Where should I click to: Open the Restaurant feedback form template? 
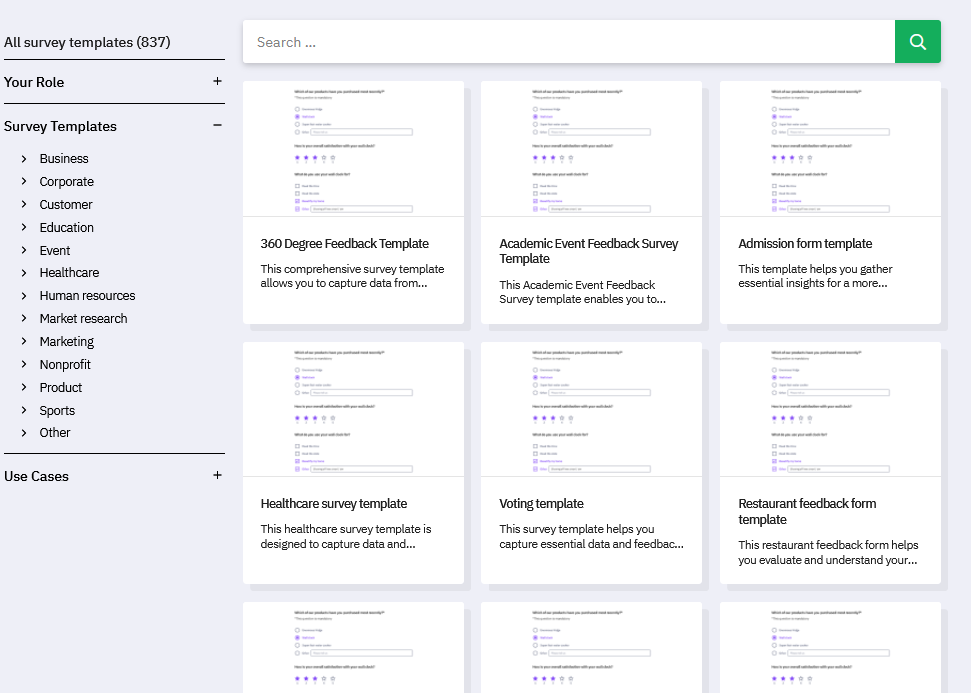point(807,511)
